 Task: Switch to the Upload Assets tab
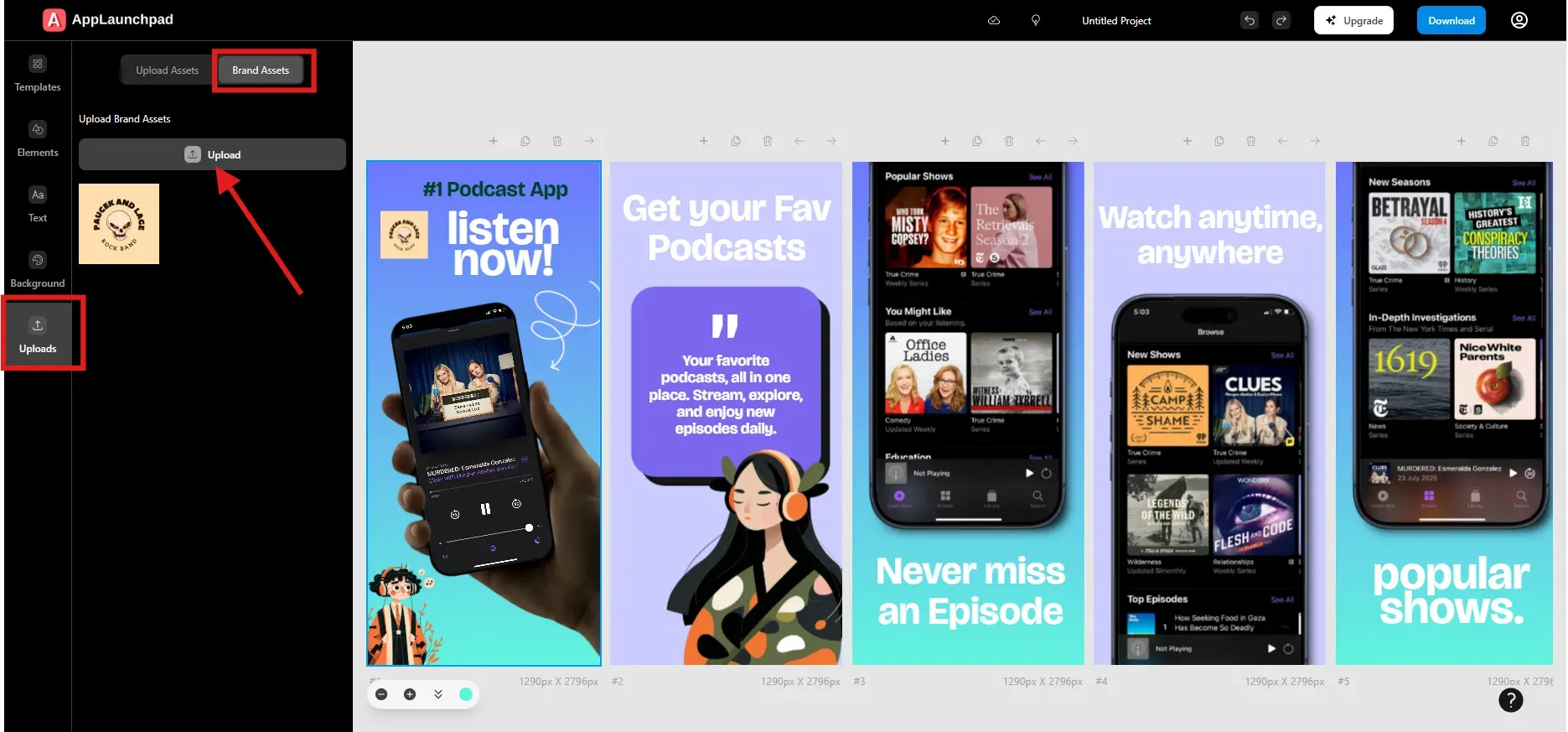click(x=168, y=70)
